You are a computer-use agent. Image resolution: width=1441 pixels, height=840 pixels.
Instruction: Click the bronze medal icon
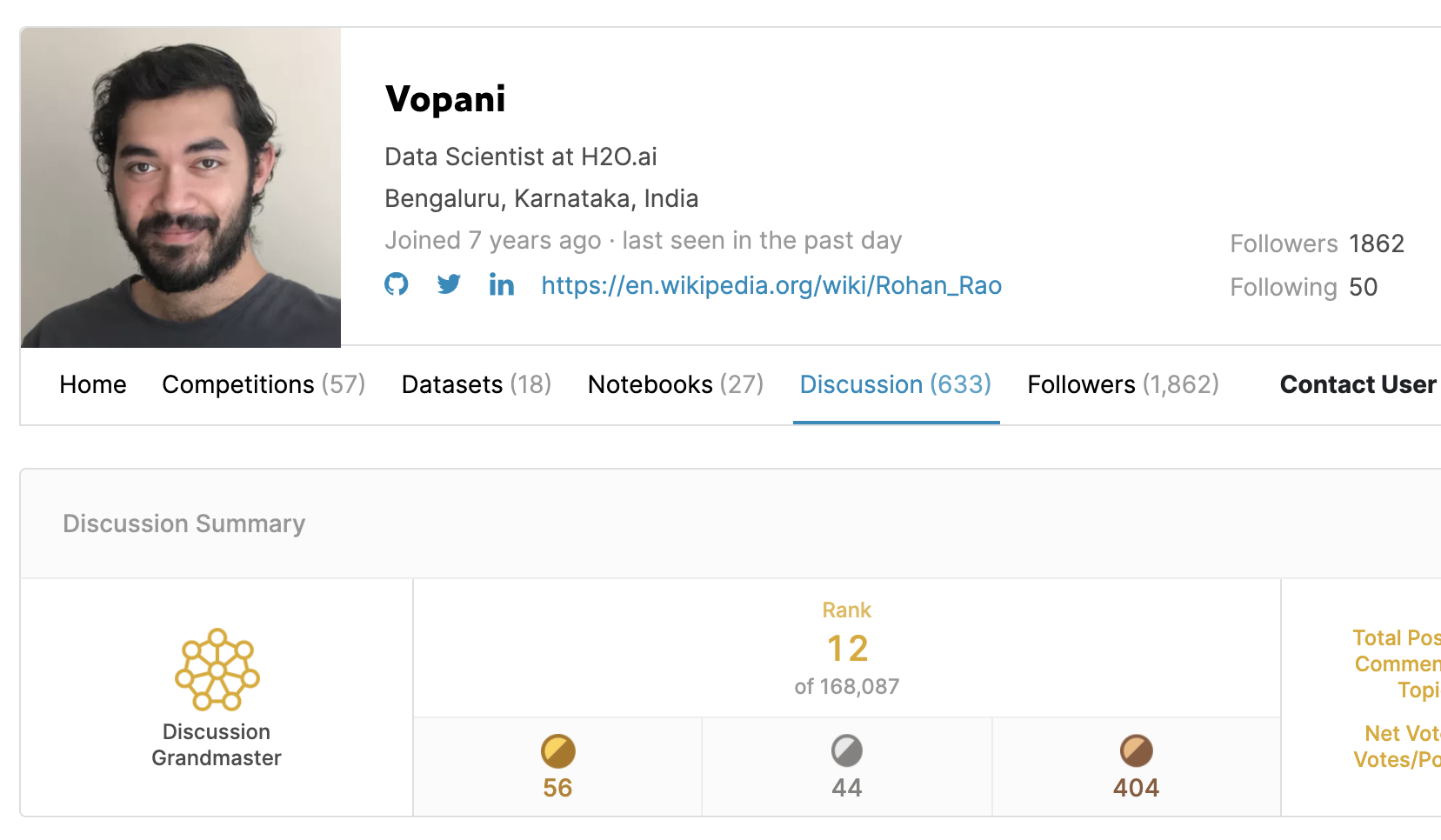[1136, 750]
